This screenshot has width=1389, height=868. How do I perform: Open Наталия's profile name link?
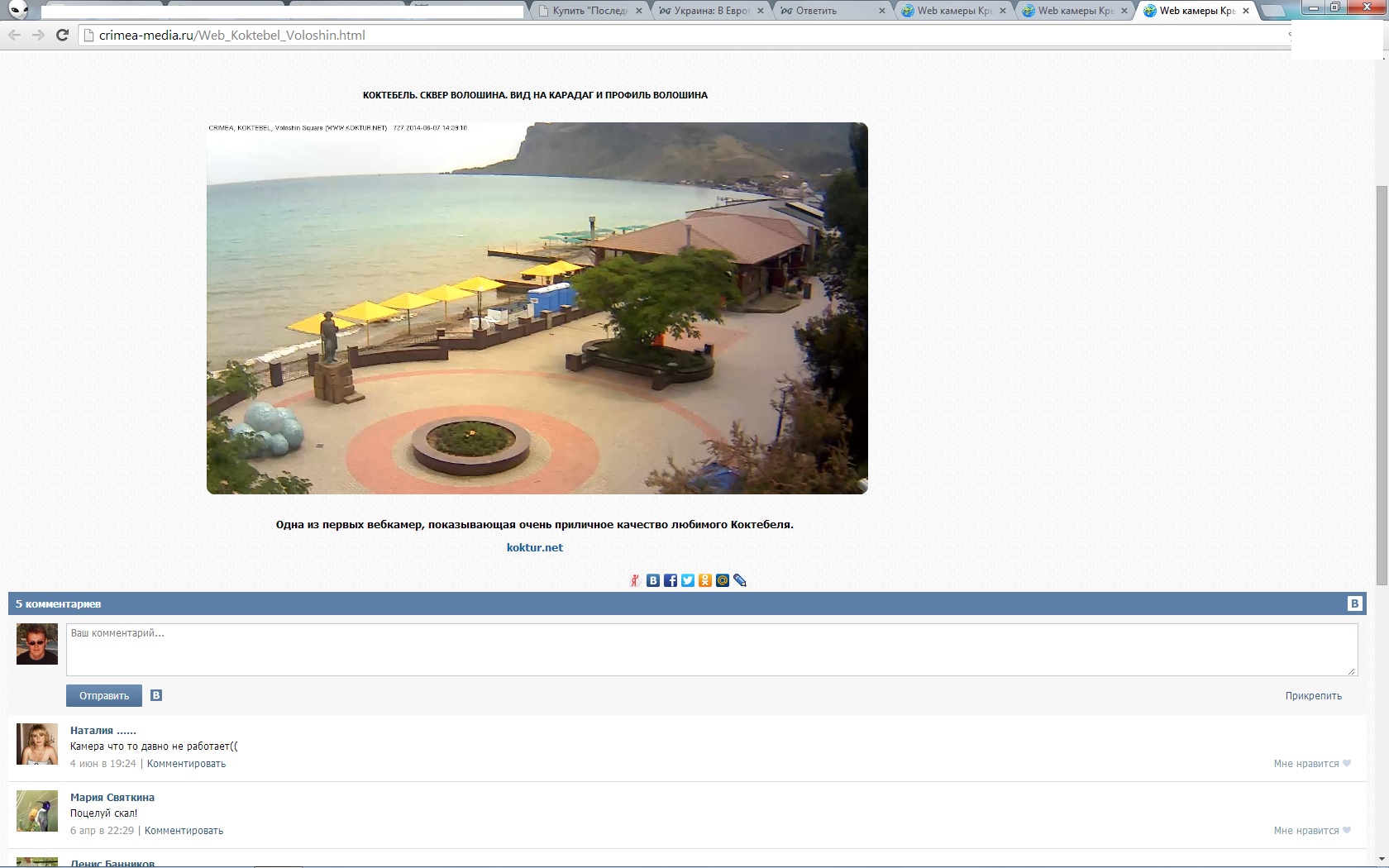click(x=103, y=730)
